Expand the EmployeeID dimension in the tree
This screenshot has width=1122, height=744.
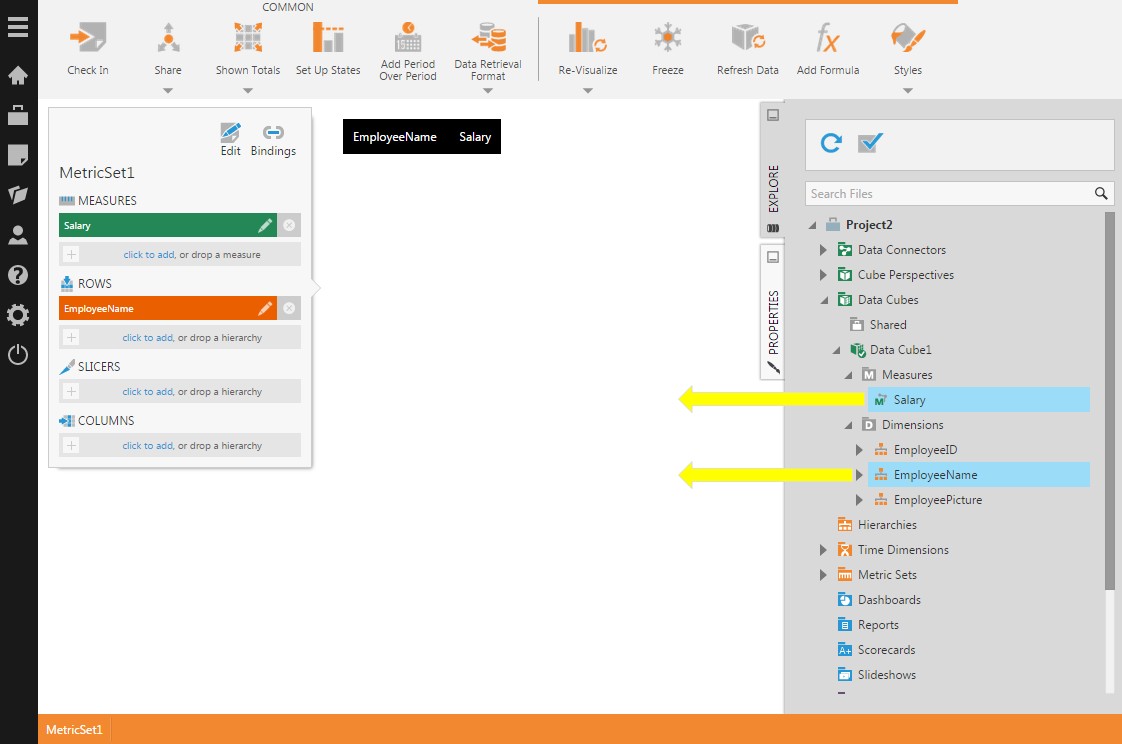tap(858, 449)
